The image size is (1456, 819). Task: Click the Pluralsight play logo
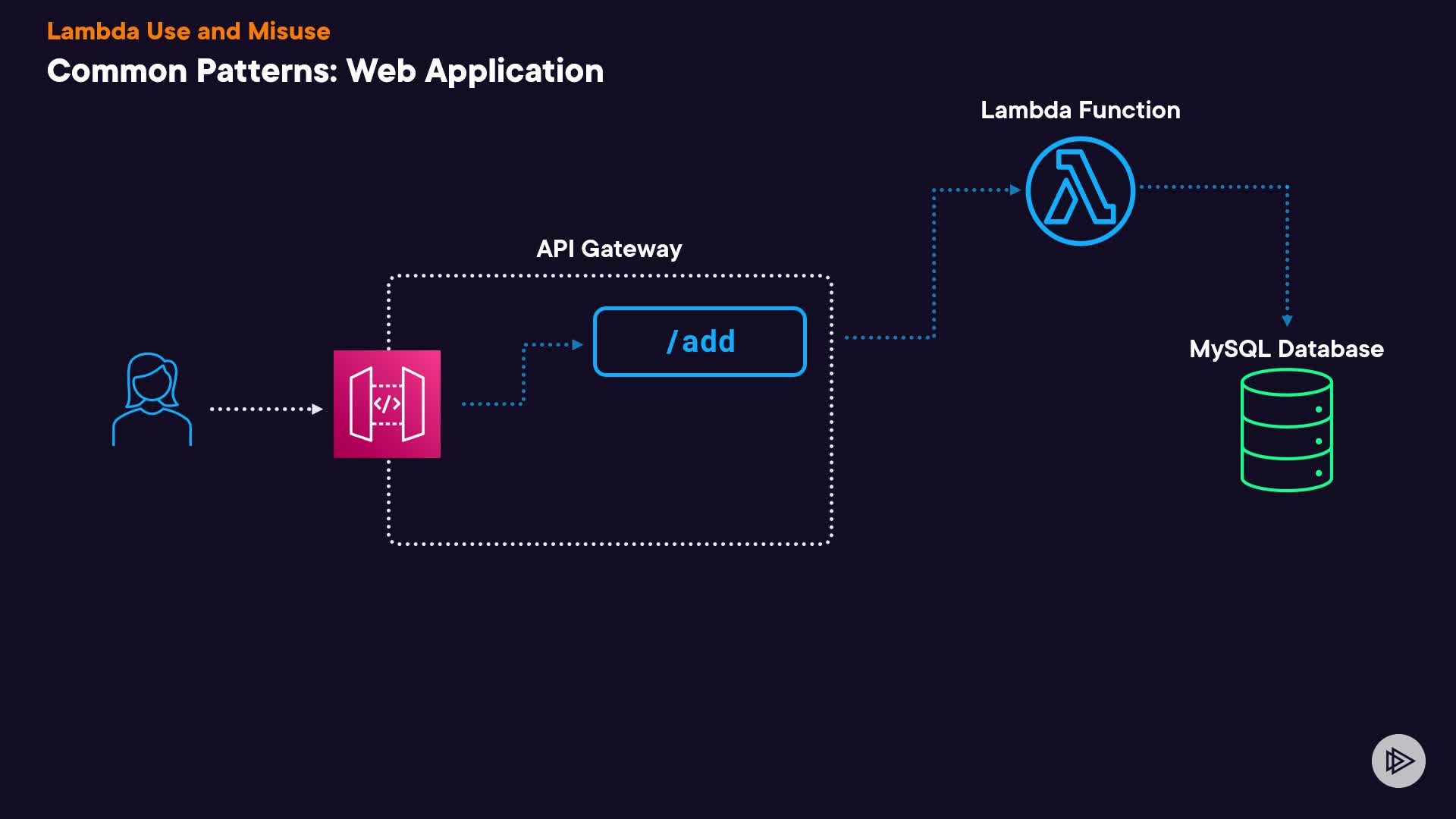pos(1398,761)
